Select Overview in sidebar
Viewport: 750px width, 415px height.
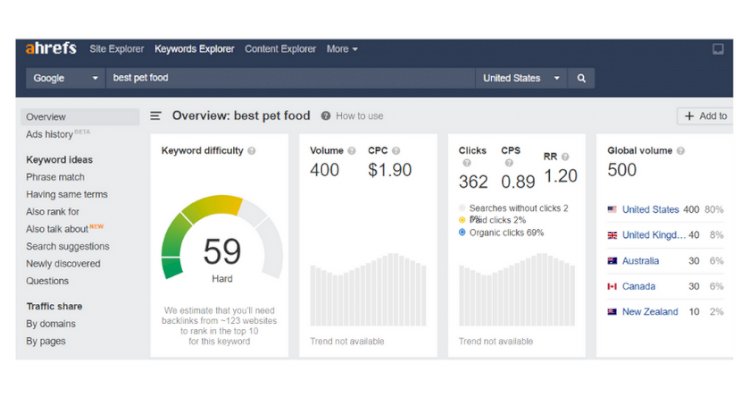80,117
